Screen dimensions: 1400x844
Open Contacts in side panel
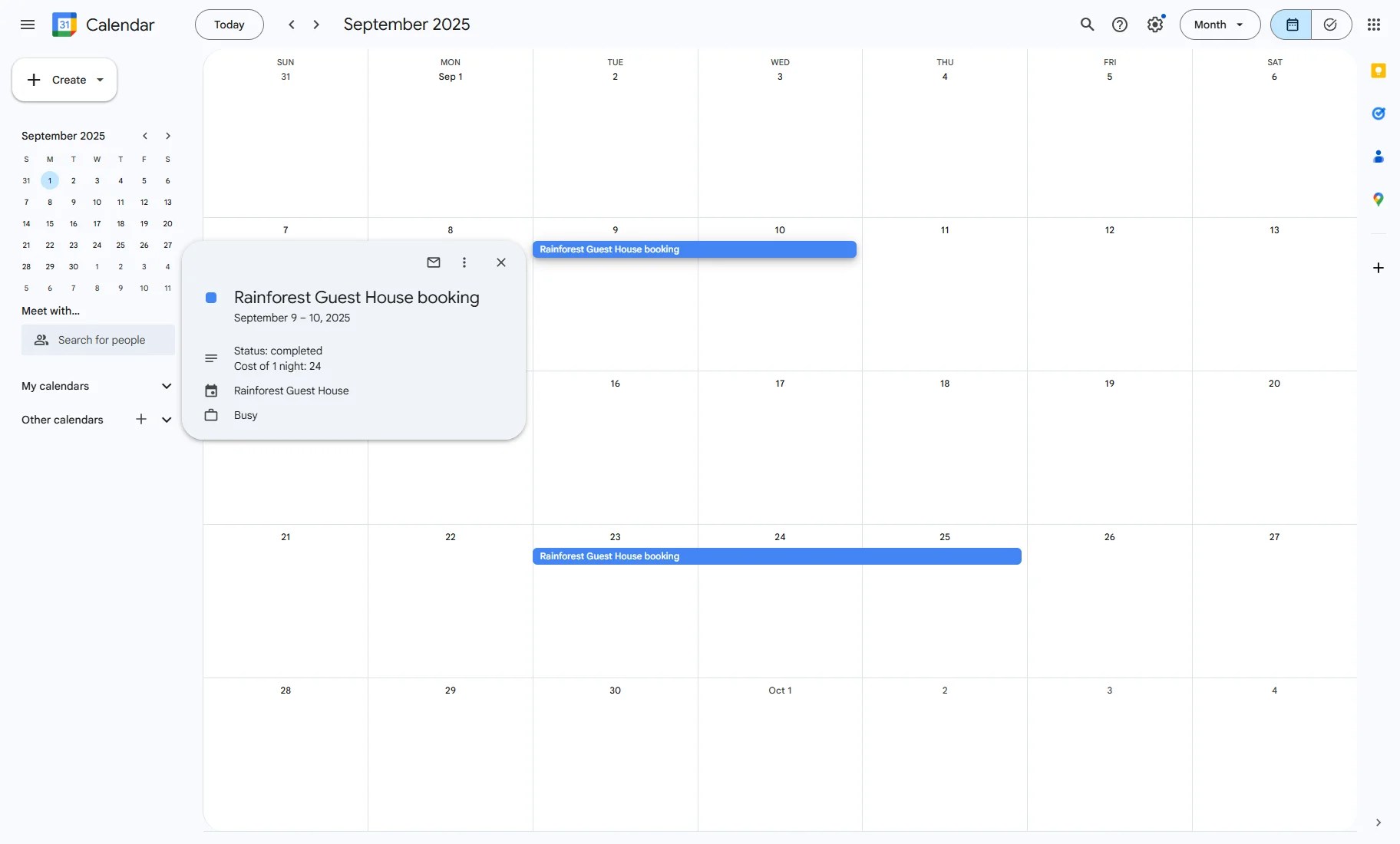click(x=1379, y=157)
